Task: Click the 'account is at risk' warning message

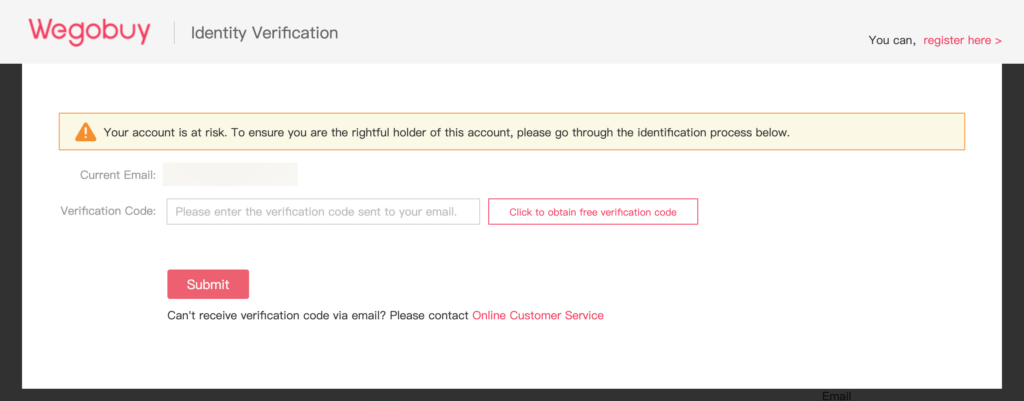Action: 447,133
